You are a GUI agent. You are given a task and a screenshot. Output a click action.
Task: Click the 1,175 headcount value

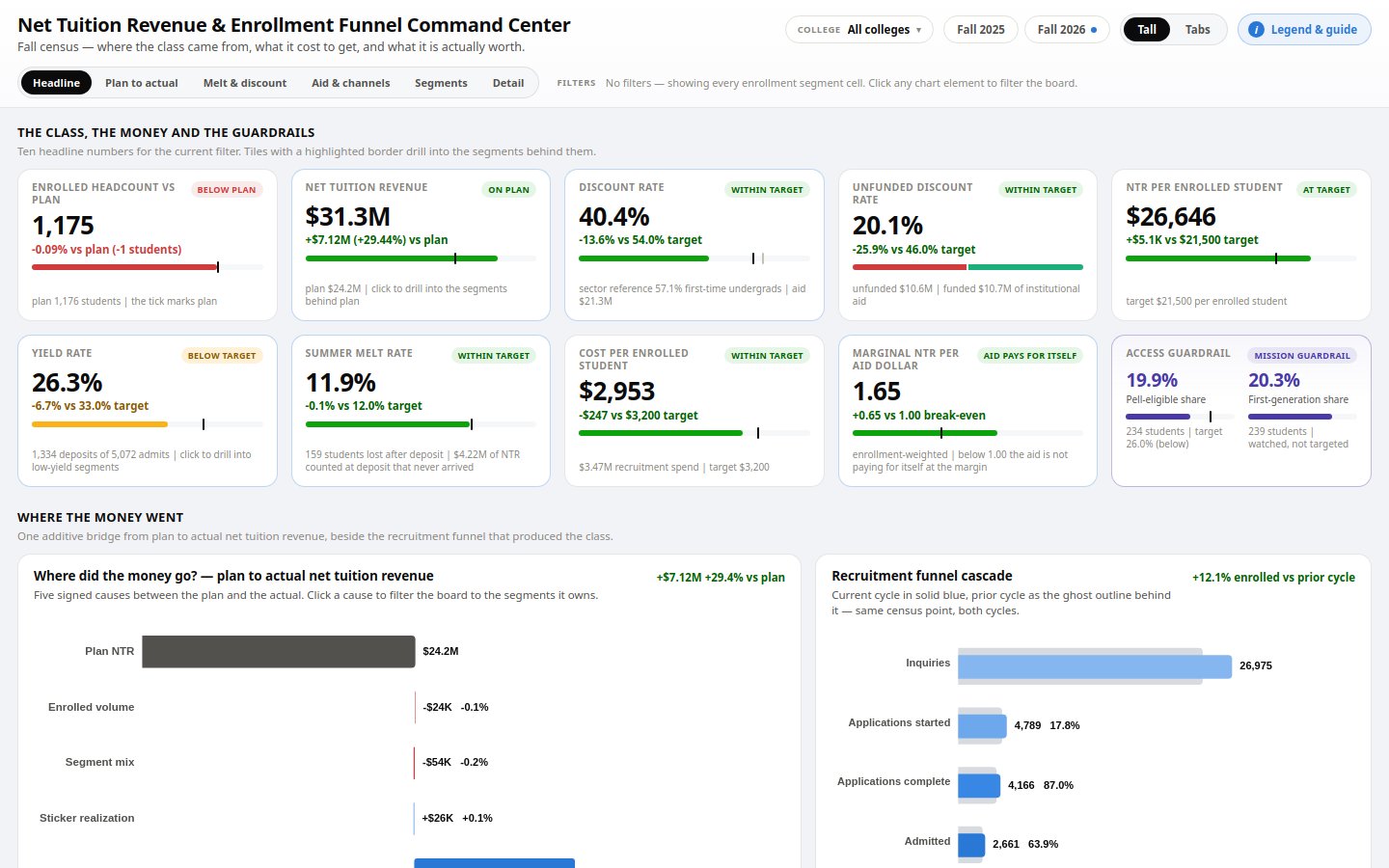tap(63, 226)
